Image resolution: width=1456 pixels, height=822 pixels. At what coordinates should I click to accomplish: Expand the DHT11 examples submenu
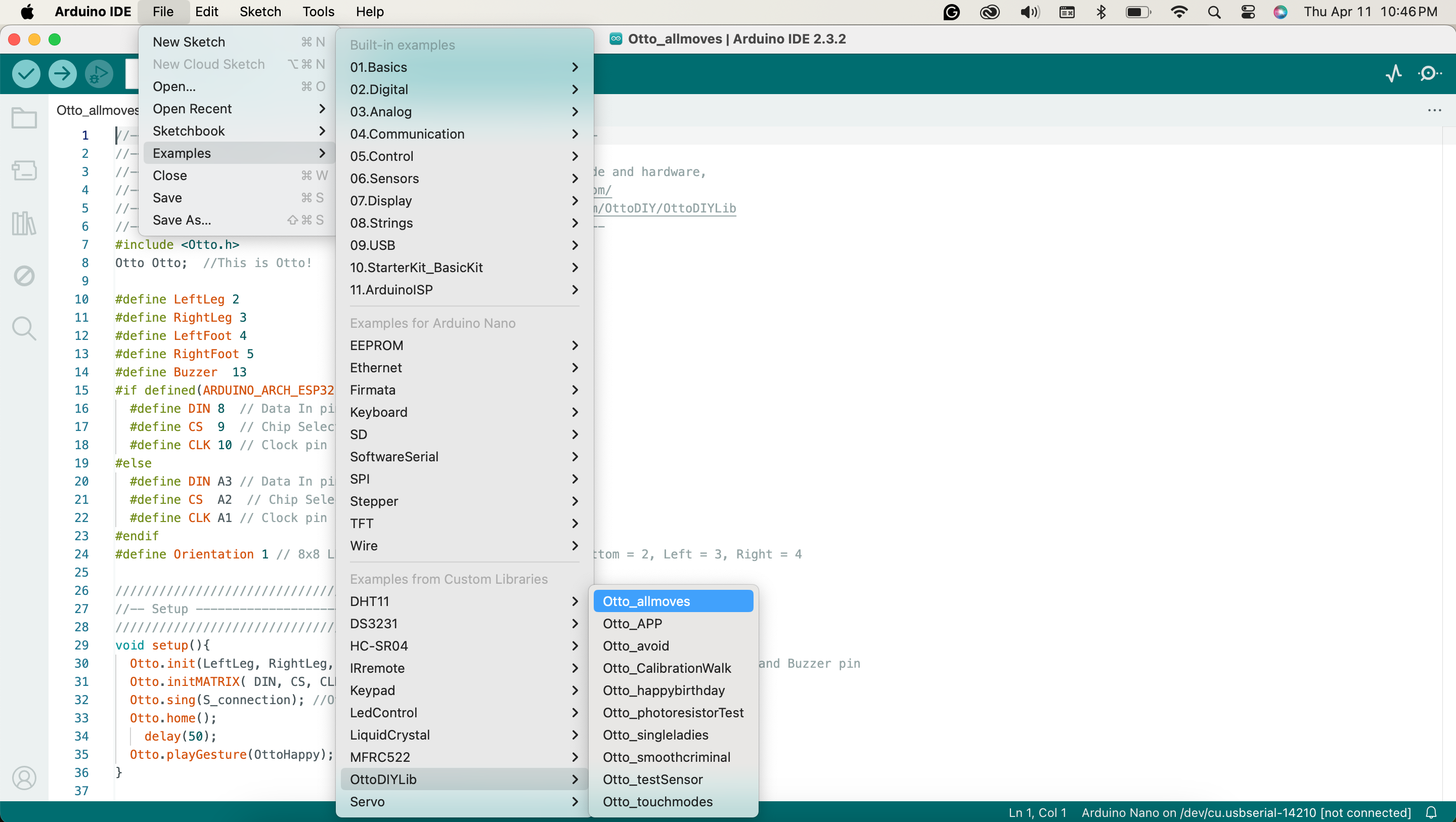coord(464,601)
